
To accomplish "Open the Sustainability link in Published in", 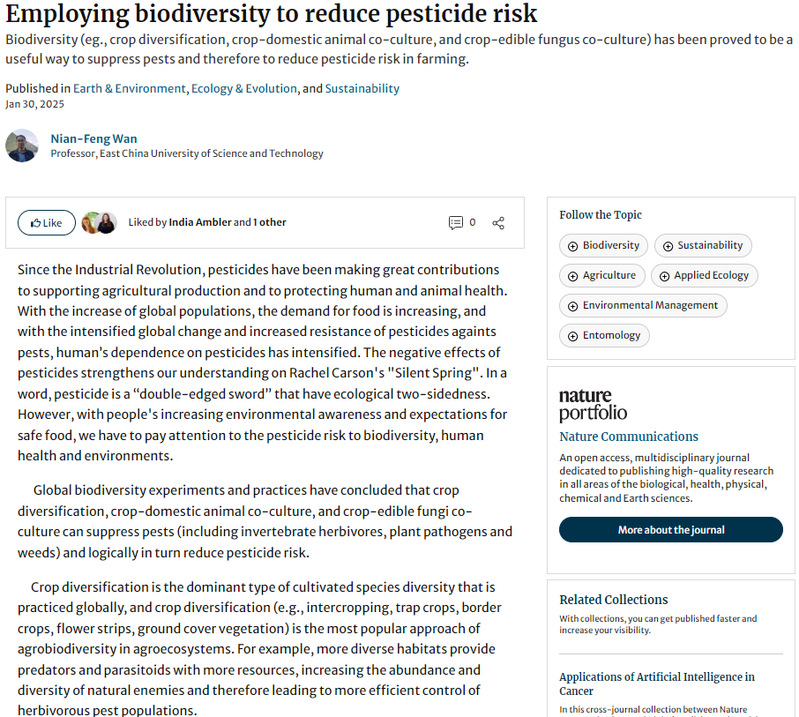I will click(362, 88).
